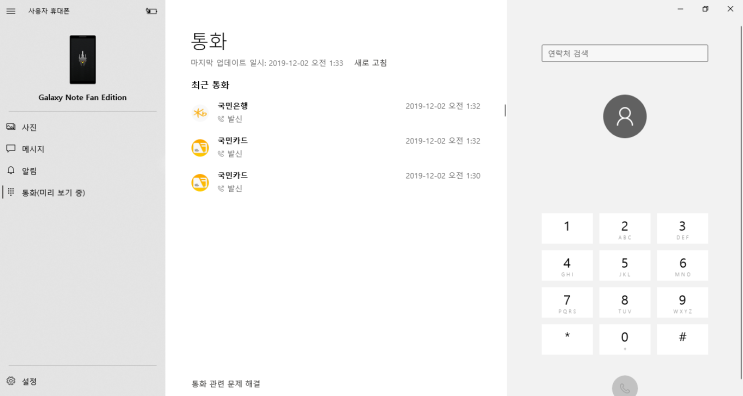Viewport: 743px width, 396px height.
Task: Click the 국민카드 icon for the 1:30 call
Action: (200, 182)
